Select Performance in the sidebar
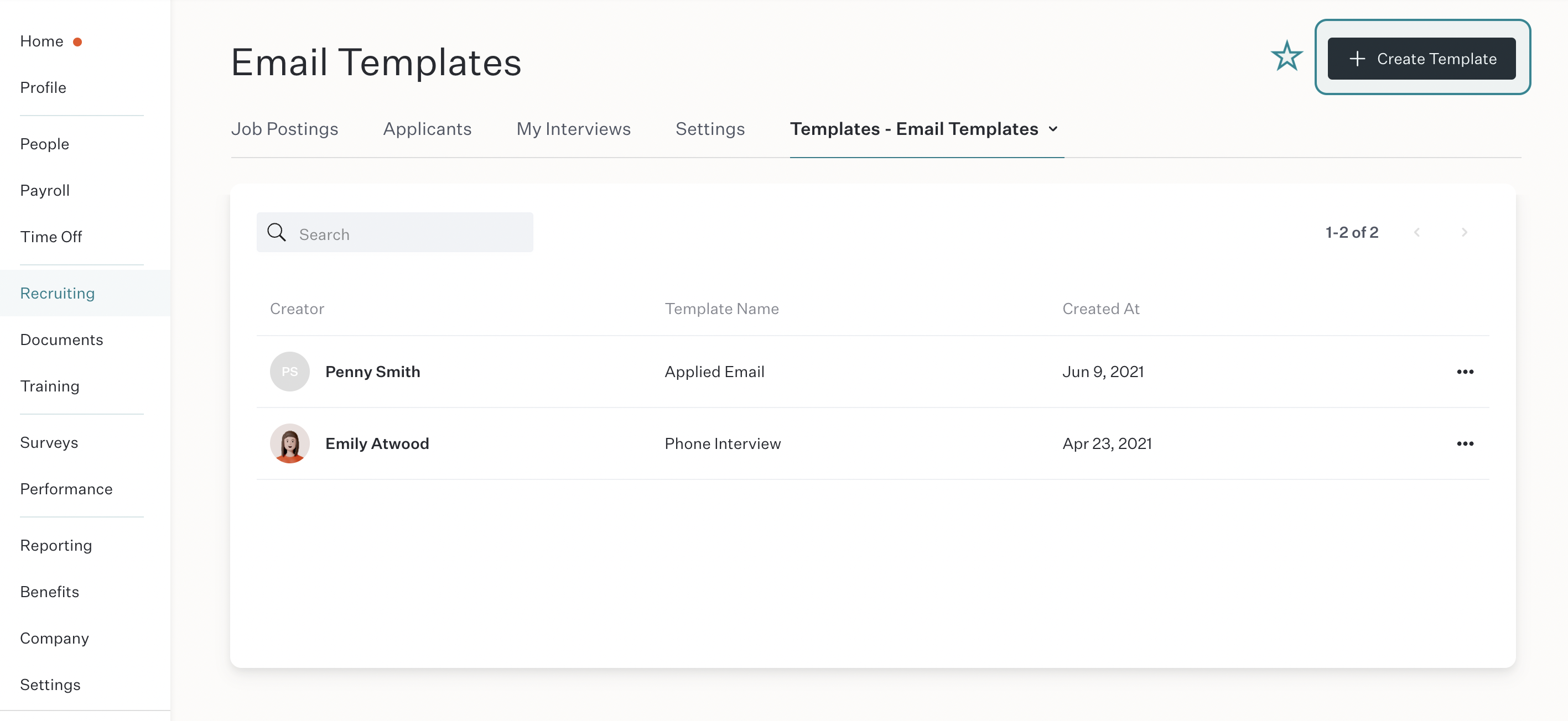 [66, 489]
